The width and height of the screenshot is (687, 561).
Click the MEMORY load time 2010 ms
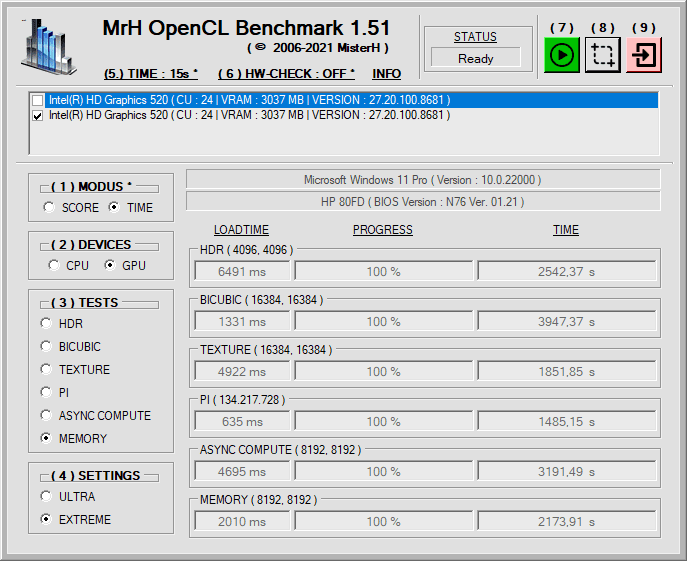(x=242, y=521)
